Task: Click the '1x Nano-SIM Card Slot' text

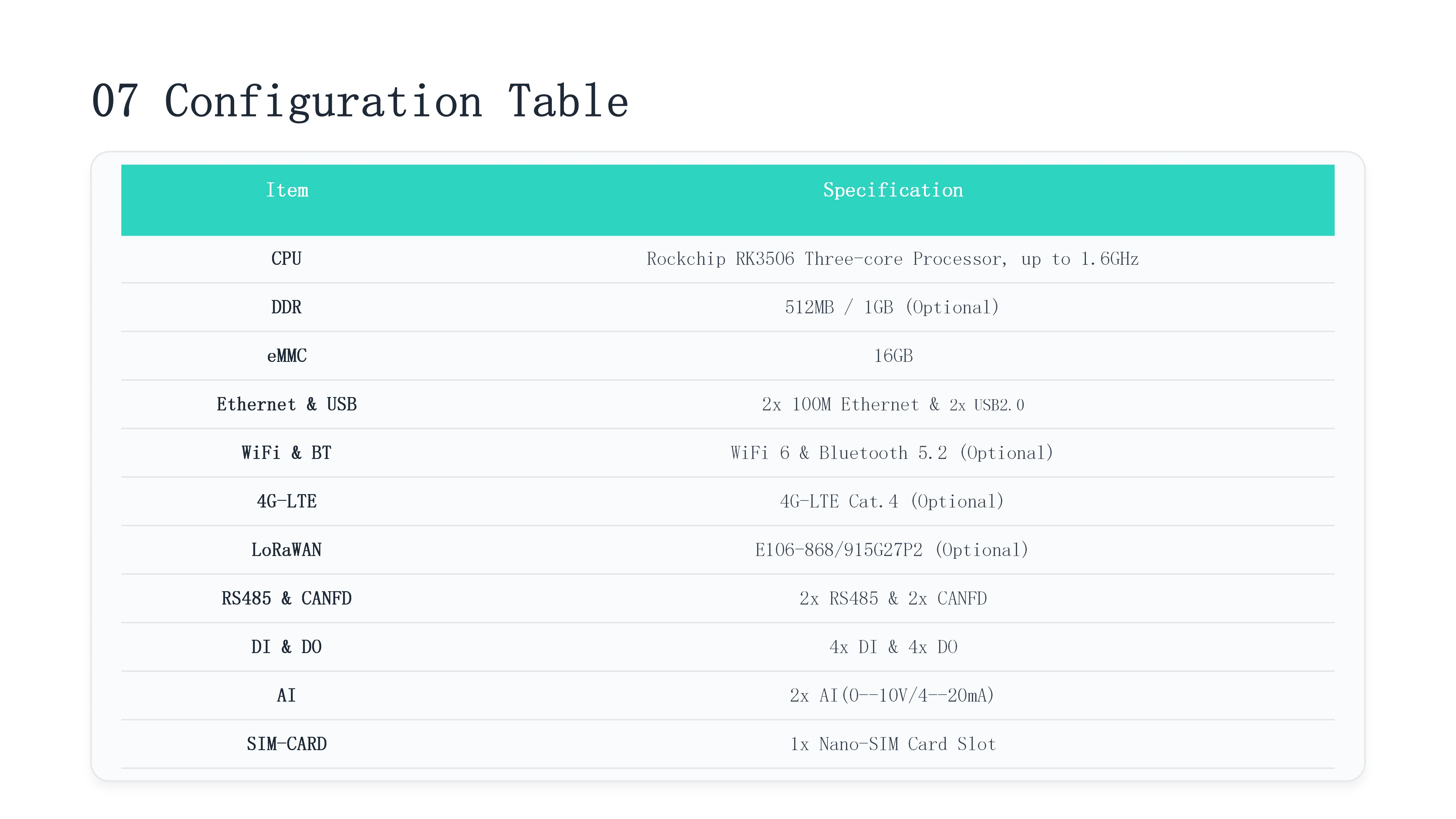Action: click(893, 744)
